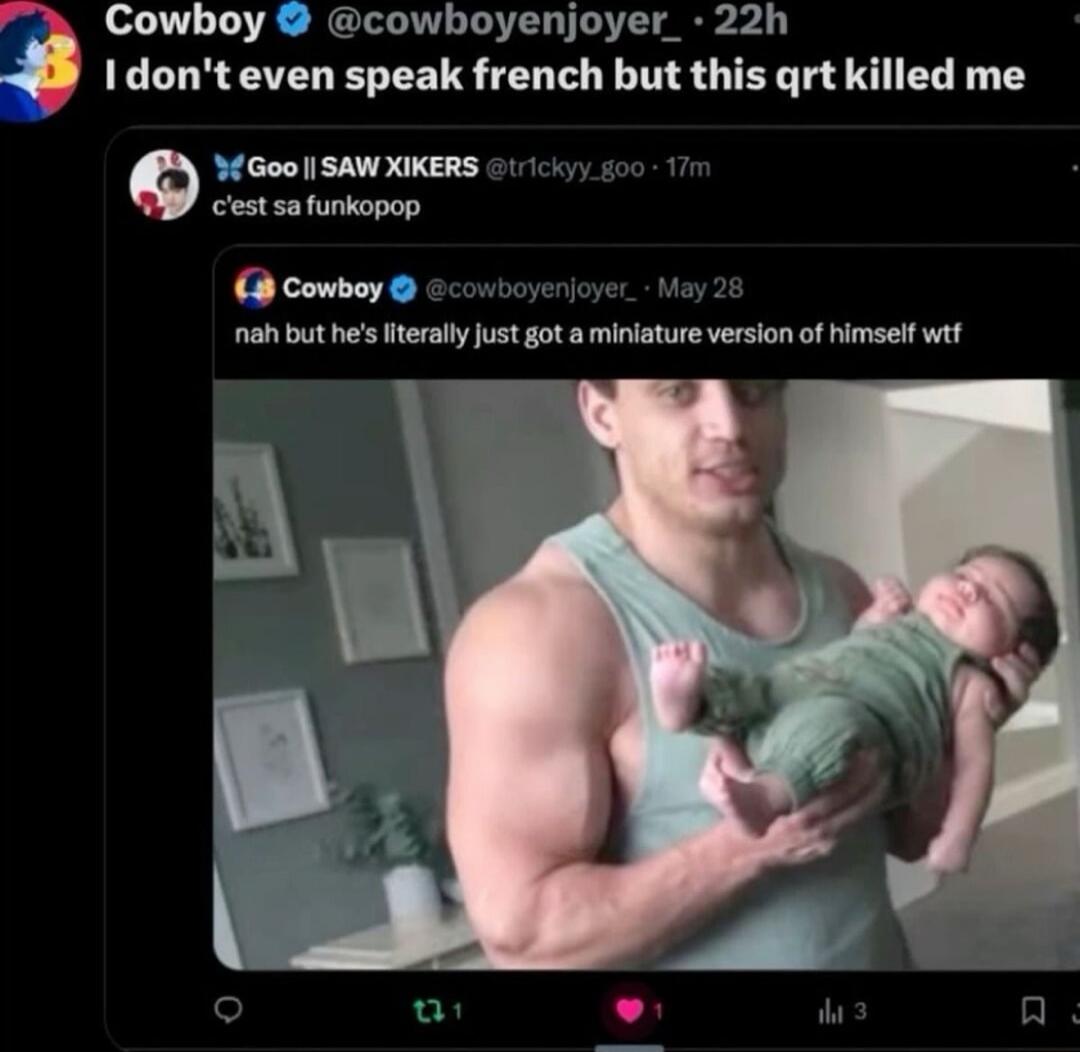
Task: Open Goo's profile picture
Action: point(164,184)
